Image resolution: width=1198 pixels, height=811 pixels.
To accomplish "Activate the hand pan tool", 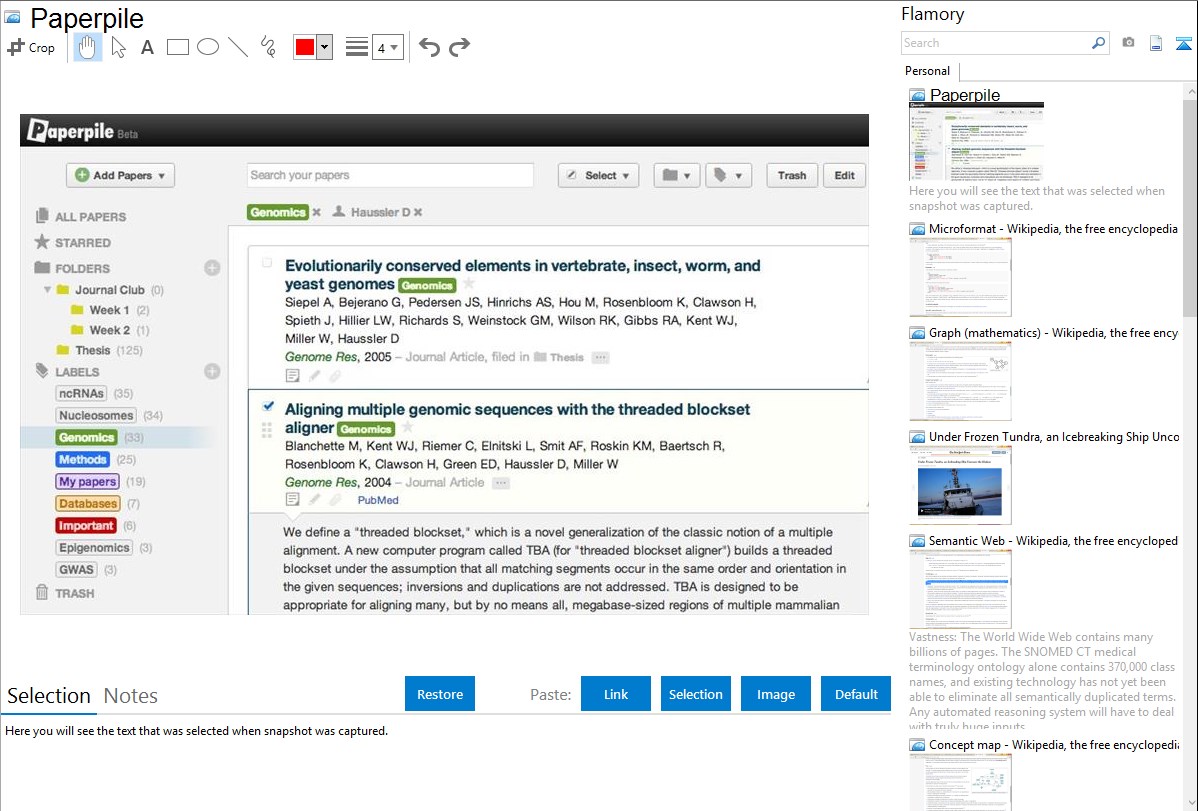I will (88, 47).
